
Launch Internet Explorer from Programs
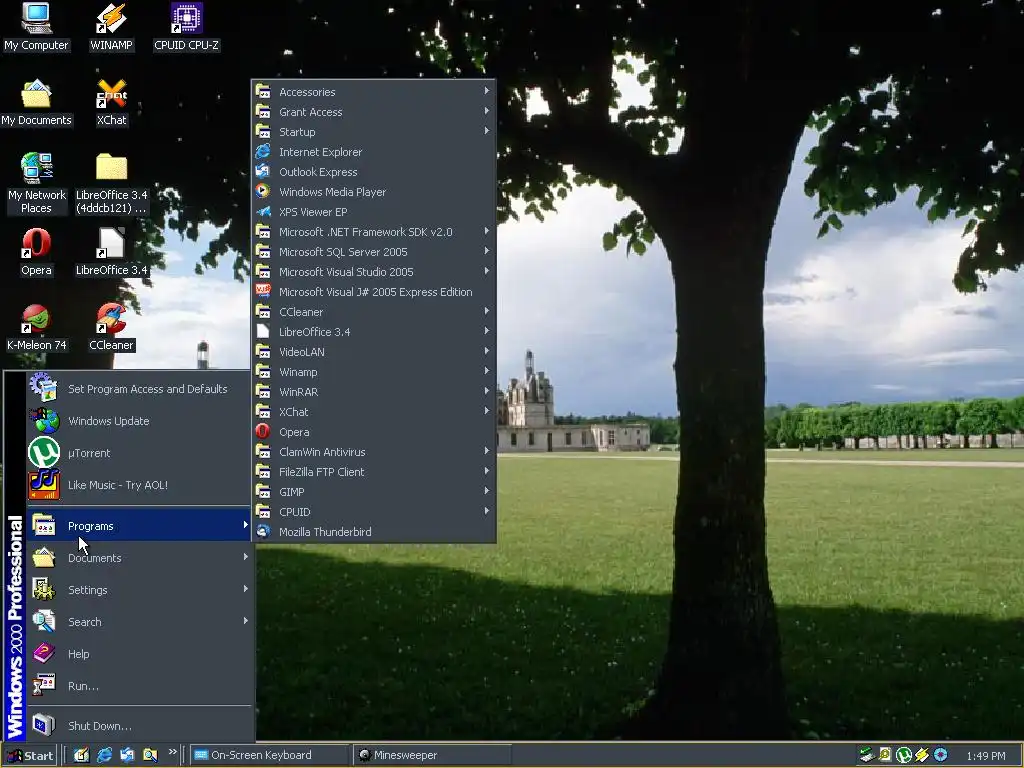tap(374, 152)
